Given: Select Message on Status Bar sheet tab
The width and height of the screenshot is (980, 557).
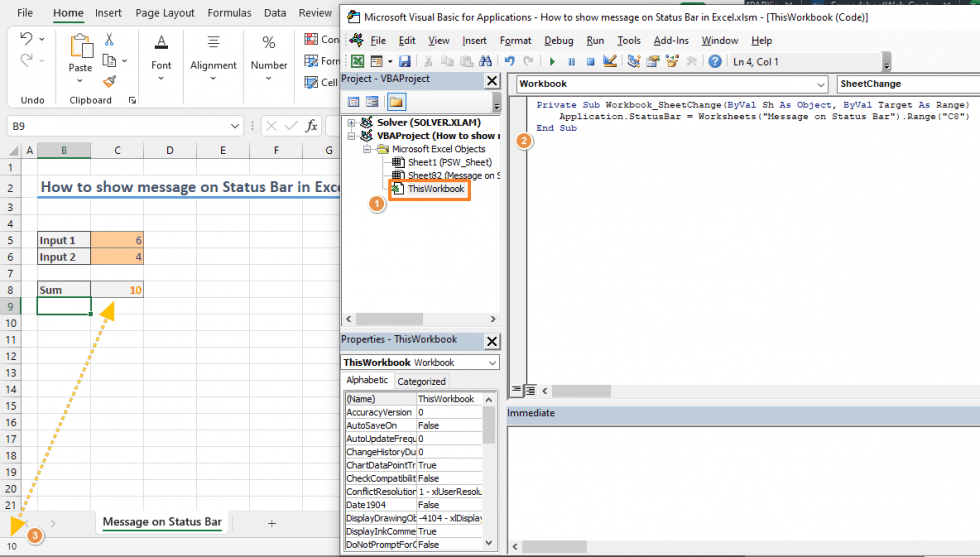Looking at the screenshot, I should pos(162,522).
